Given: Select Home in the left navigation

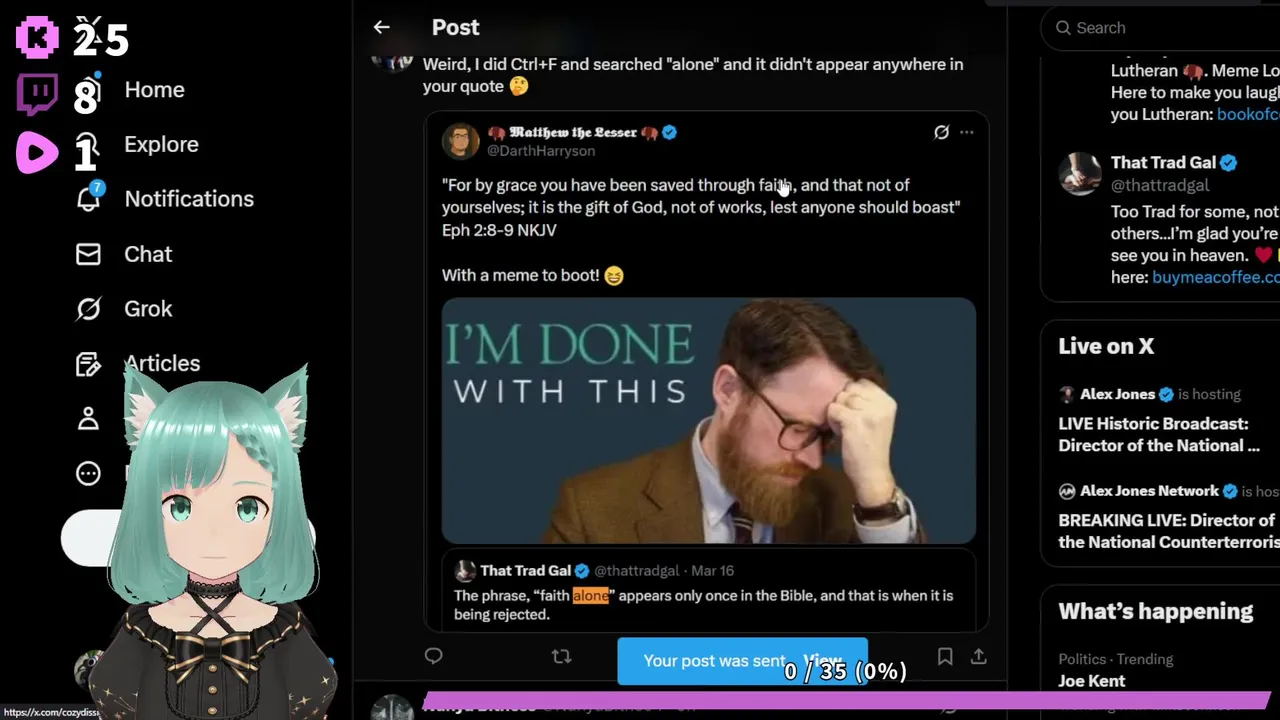Looking at the screenshot, I should tap(154, 90).
